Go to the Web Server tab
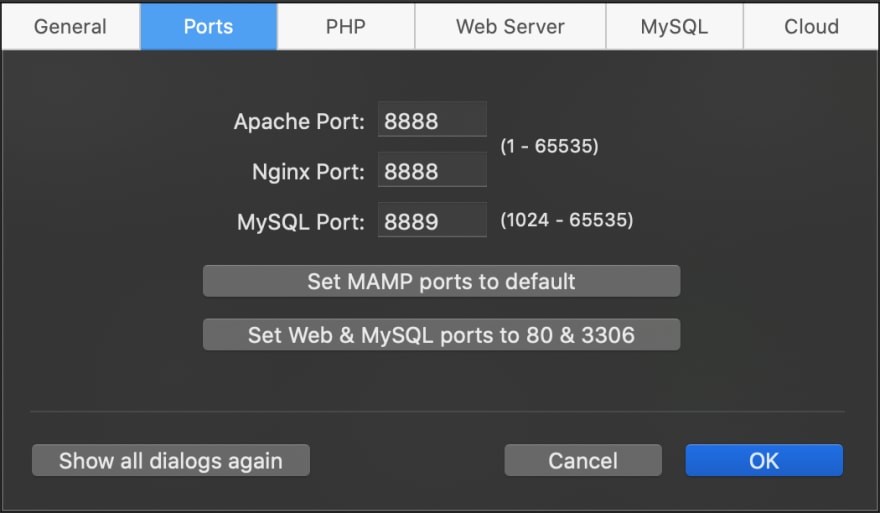The height and width of the screenshot is (513, 880). pos(510,26)
